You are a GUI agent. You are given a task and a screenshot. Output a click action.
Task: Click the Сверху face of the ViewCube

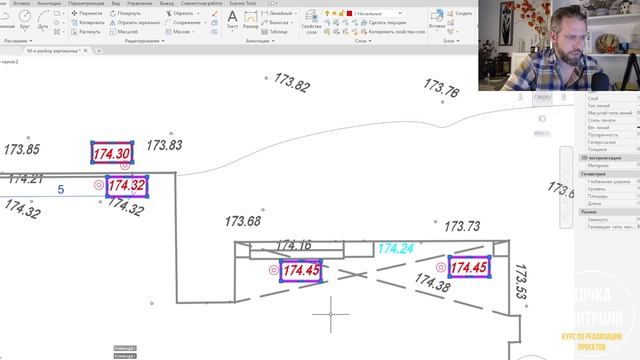[542, 98]
